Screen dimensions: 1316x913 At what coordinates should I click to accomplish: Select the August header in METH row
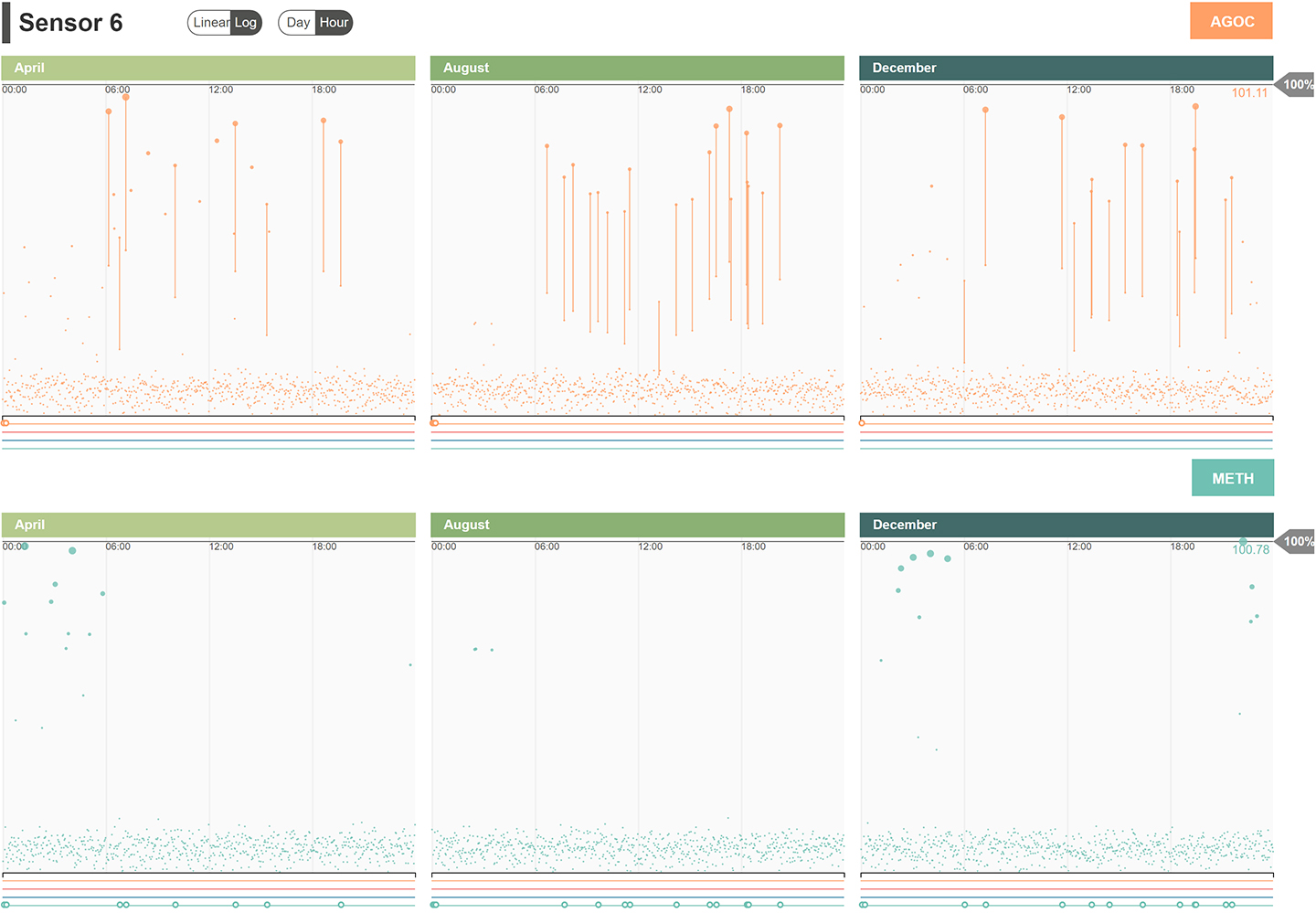tap(637, 525)
